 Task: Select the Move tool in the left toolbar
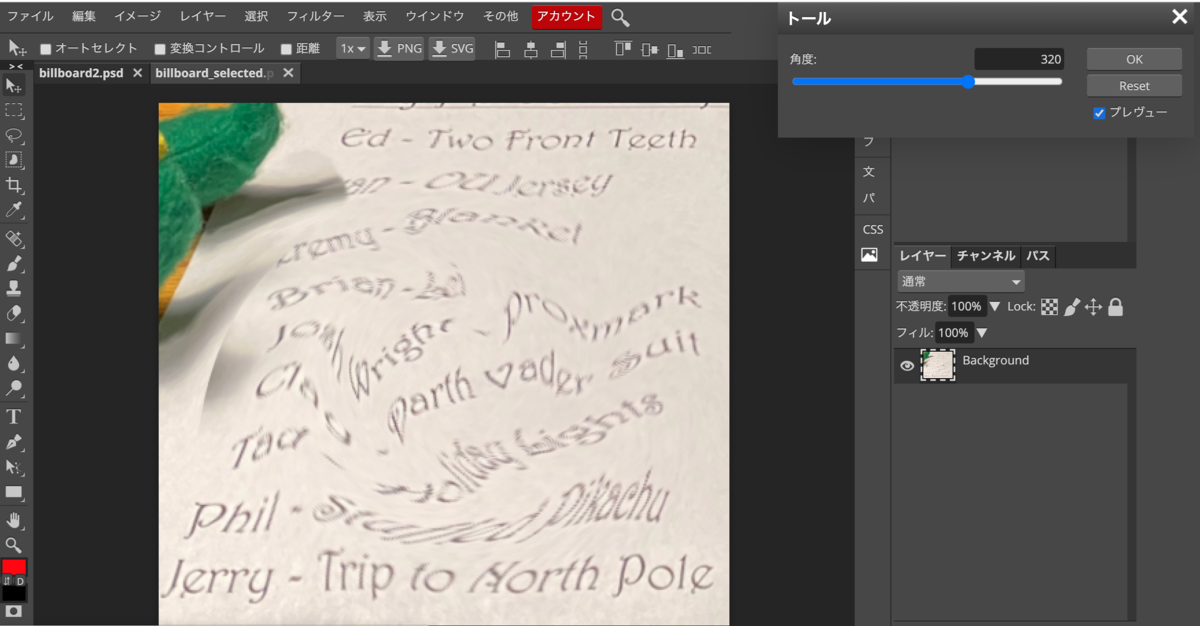tap(14, 86)
